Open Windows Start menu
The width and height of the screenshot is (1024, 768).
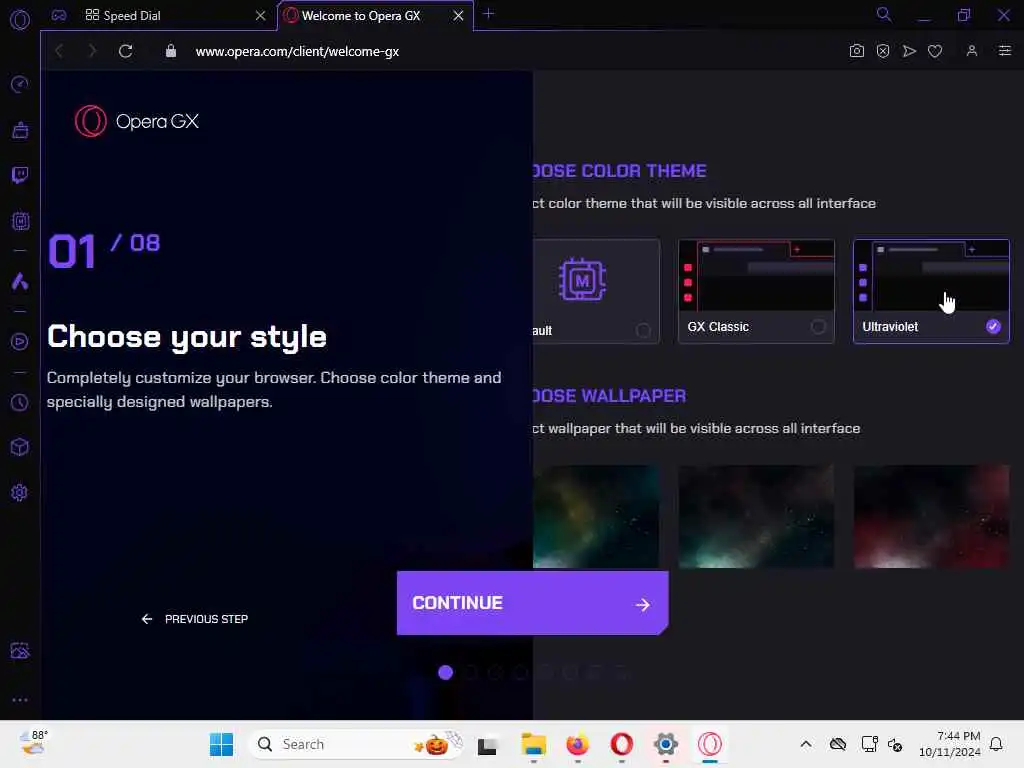coord(221,744)
